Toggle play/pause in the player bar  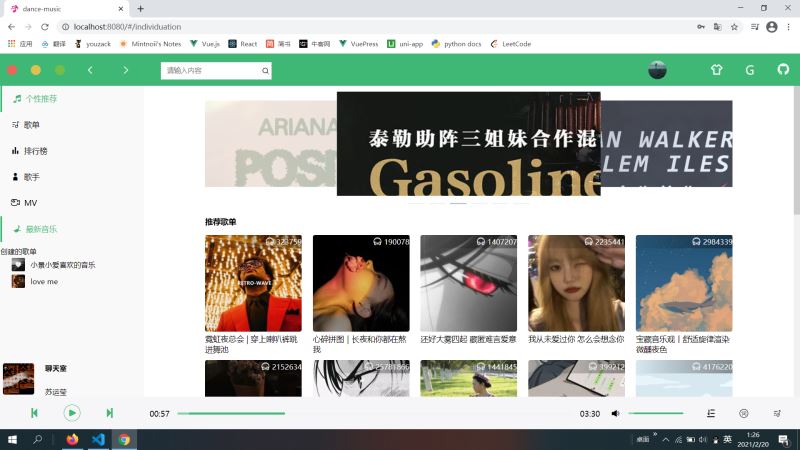point(72,413)
